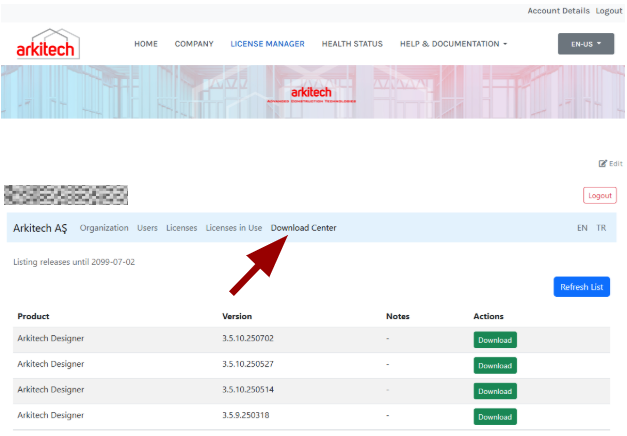The width and height of the screenshot is (627, 436).
Task: Switch panel language to EN
Action: pyautogui.click(x=582, y=228)
